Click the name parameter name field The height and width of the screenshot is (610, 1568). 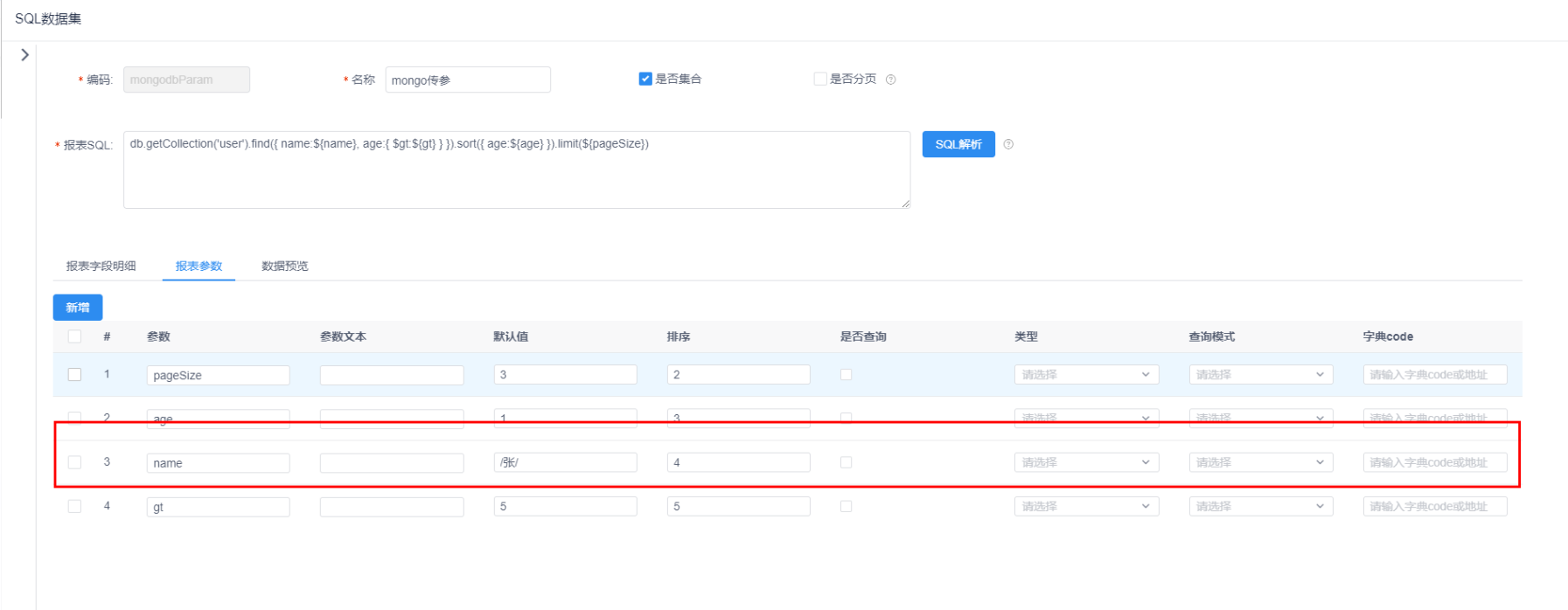[218, 462]
